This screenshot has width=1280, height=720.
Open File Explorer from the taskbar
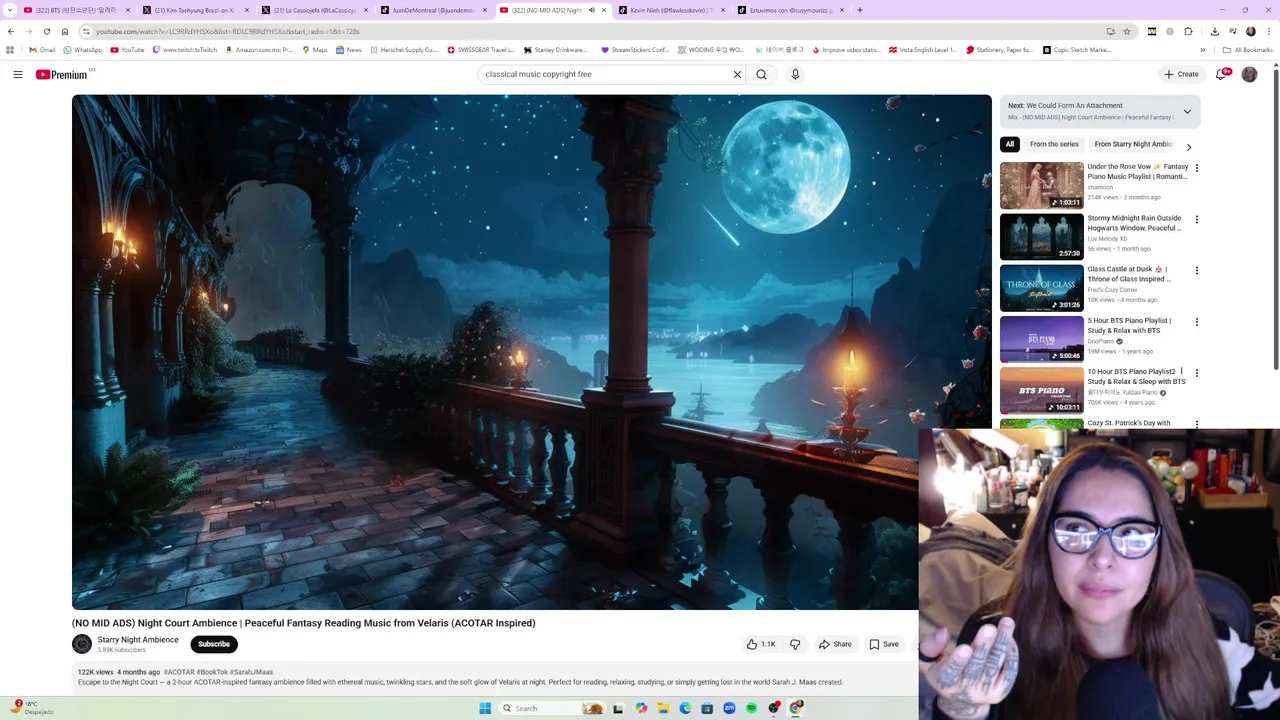click(663, 708)
